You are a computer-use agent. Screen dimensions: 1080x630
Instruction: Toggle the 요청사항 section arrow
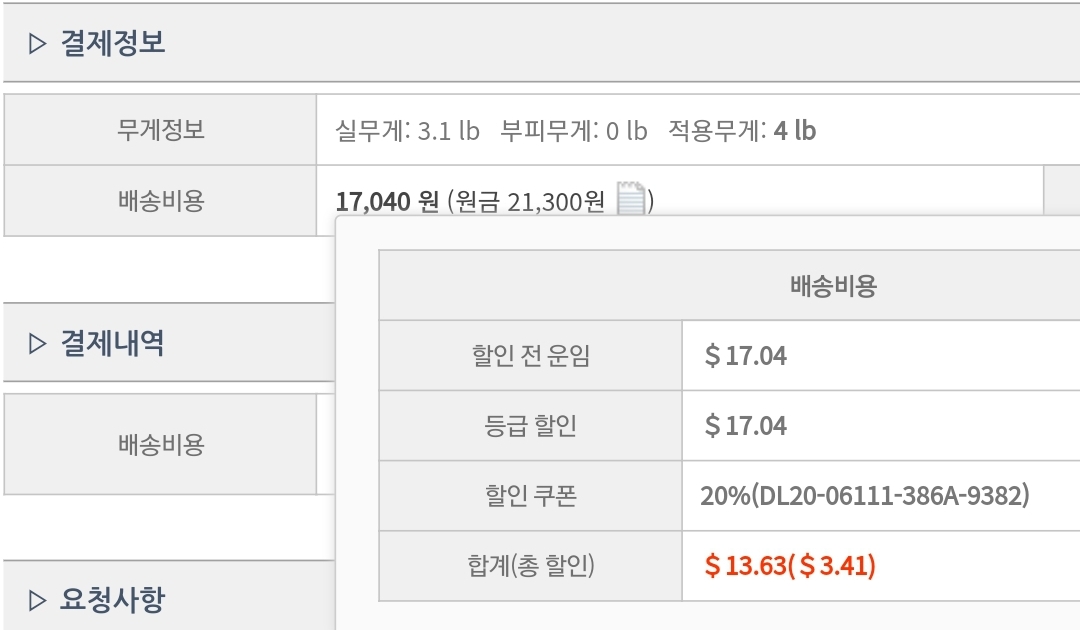(x=38, y=600)
